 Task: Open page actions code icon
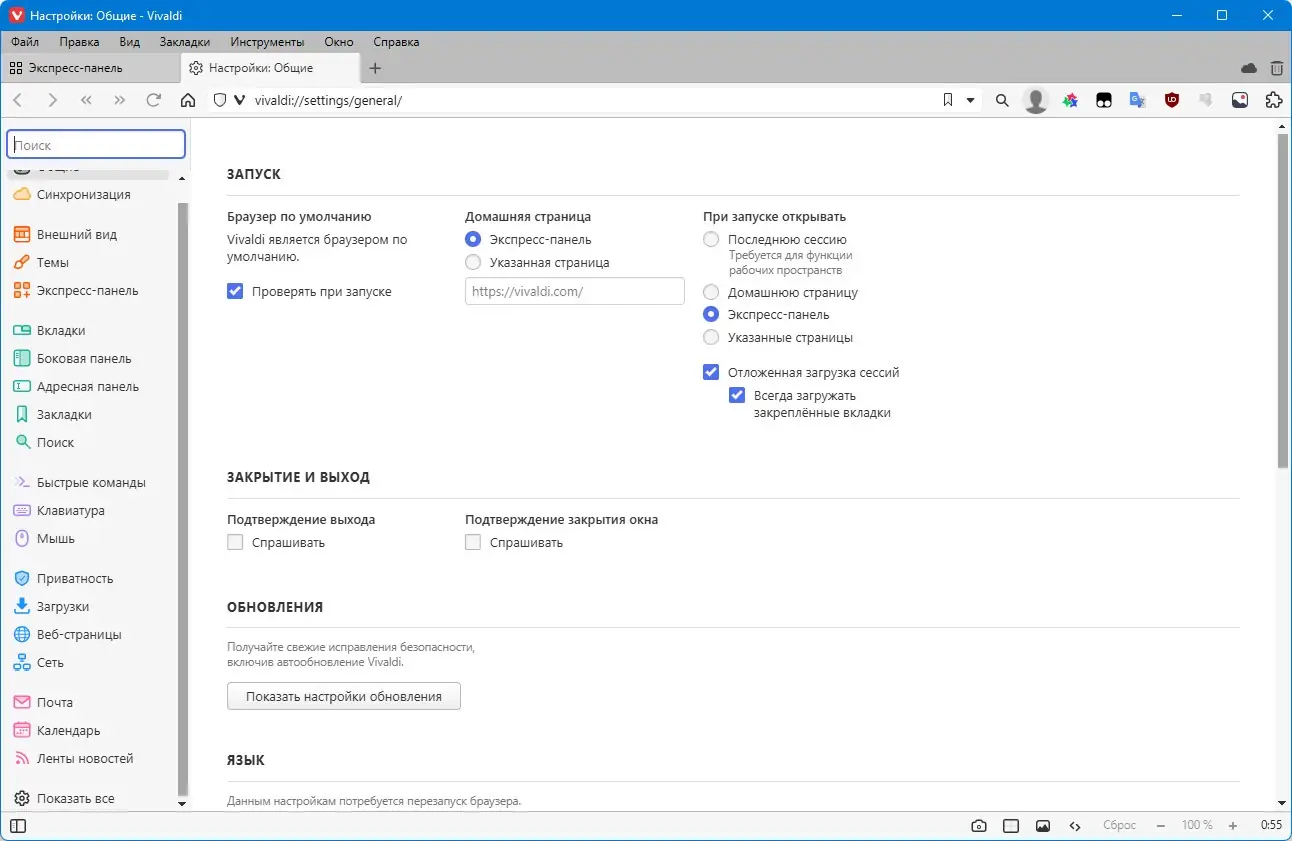[x=1075, y=826]
